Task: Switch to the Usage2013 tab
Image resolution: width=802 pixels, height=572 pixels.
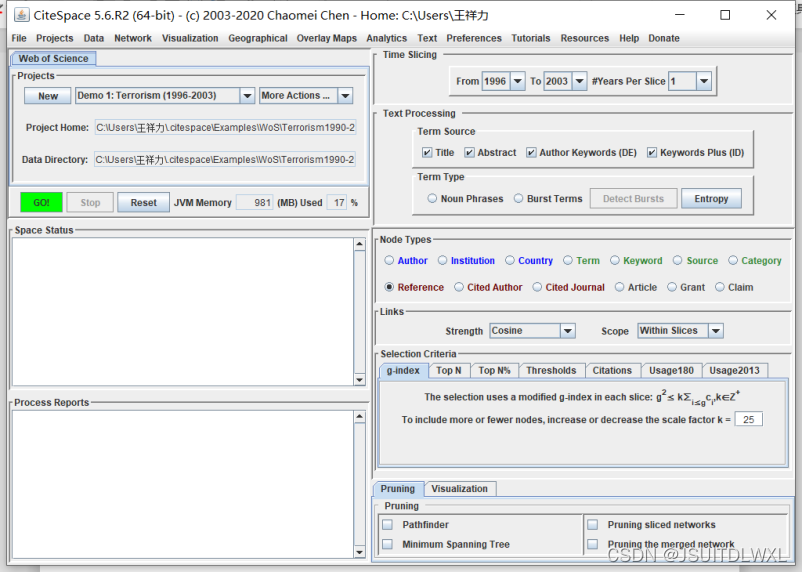Action: (x=734, y=370)
